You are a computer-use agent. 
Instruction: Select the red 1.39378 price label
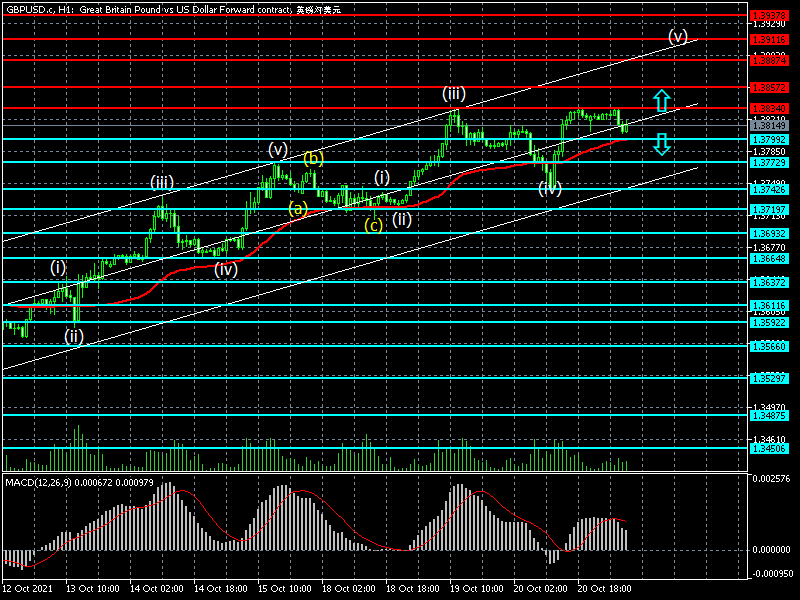(769, 16)
